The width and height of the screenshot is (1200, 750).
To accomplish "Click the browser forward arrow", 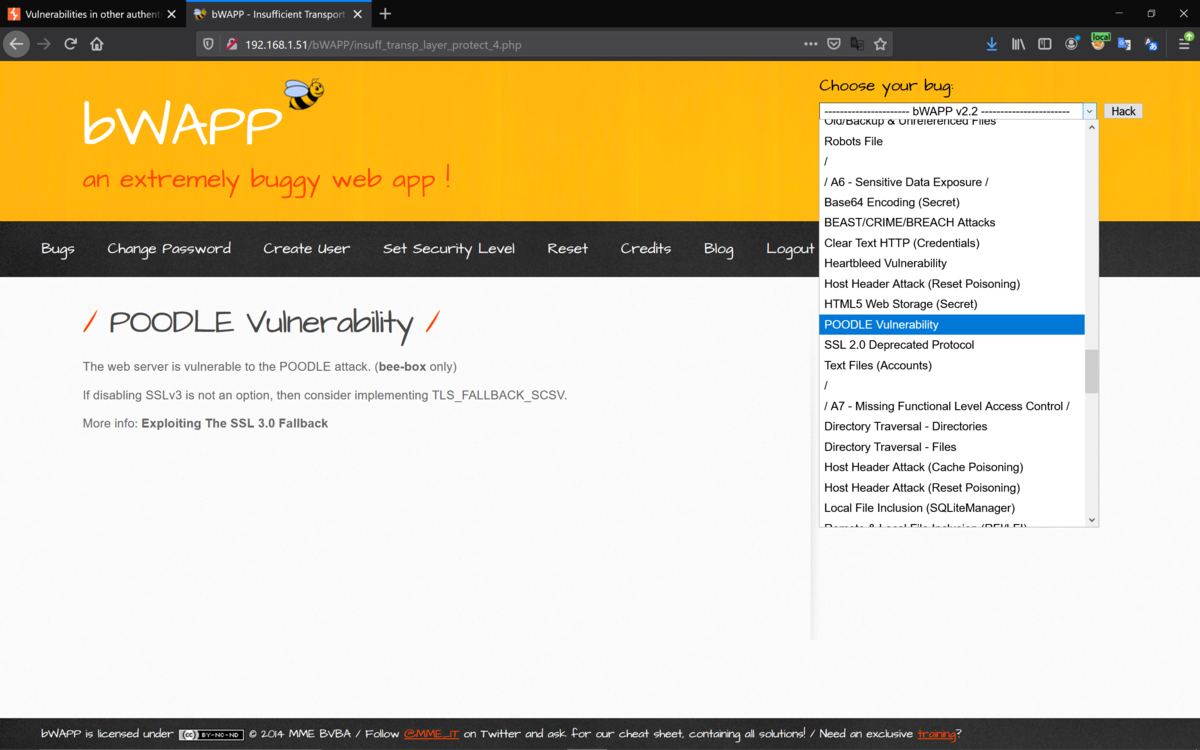I will click(43, 44).
